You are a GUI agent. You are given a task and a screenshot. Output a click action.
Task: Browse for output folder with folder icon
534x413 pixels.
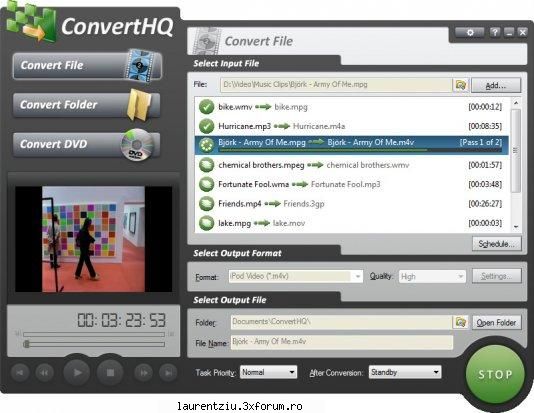[461, 322]
